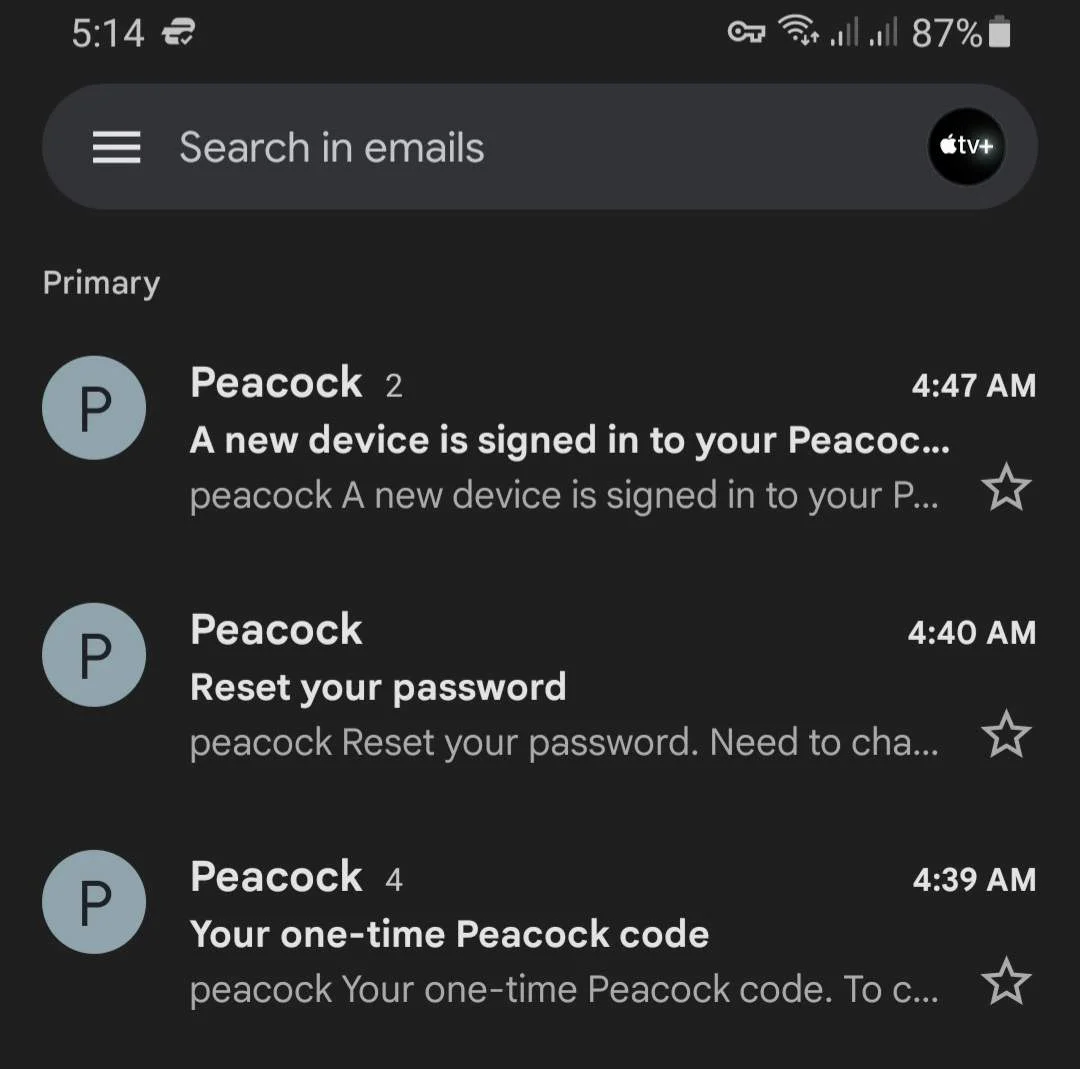Select the first Peacock sender avatar
This screenshot has width=1080, height=1069.
94,408
